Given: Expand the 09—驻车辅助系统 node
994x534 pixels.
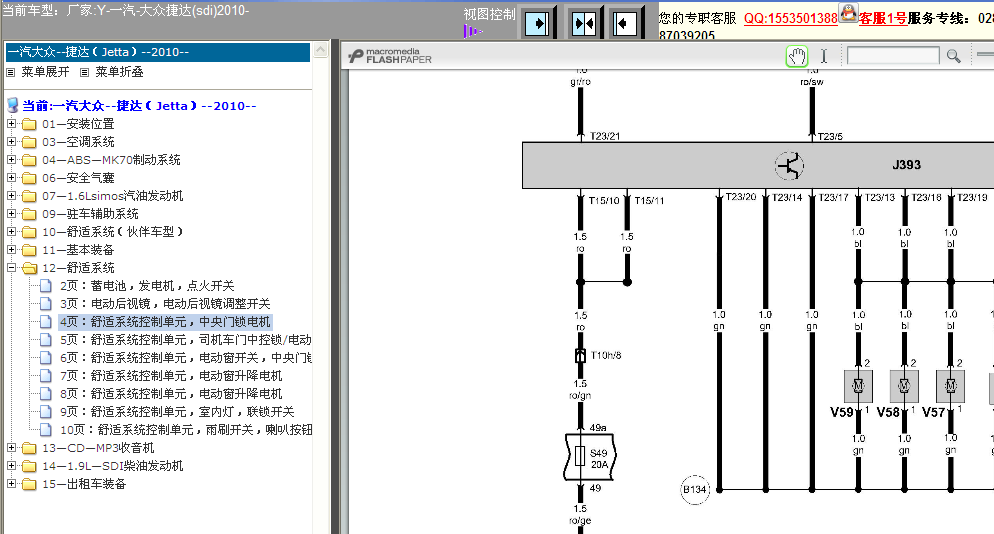Looking at the screenshot, I should click(x=11, y=214).
